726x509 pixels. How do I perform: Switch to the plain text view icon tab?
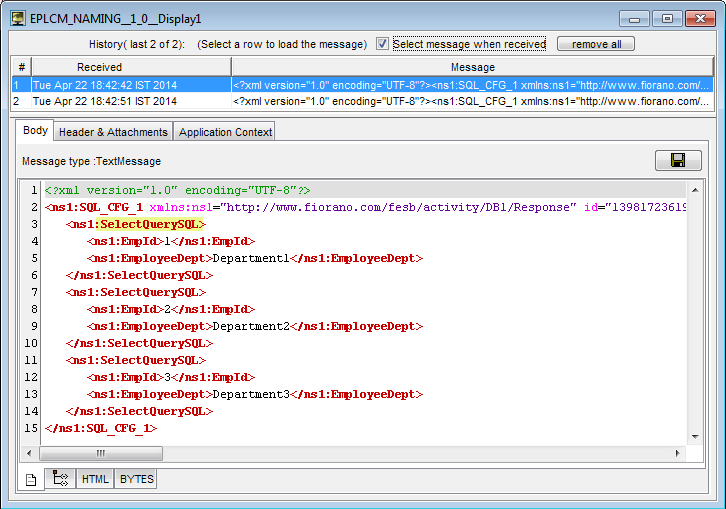click(x=31, y=479)
